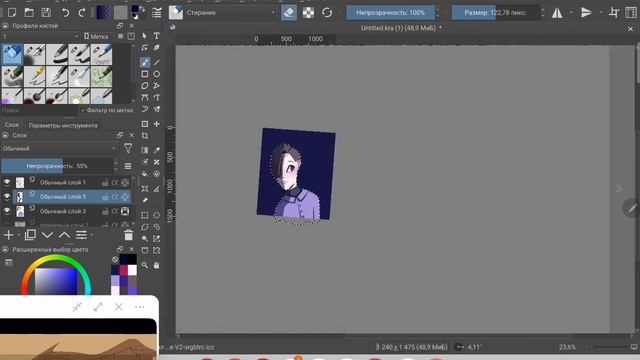Toggle wrap-around mode
640x360 pixels.
pyautogui.click(x=614, y=13)
